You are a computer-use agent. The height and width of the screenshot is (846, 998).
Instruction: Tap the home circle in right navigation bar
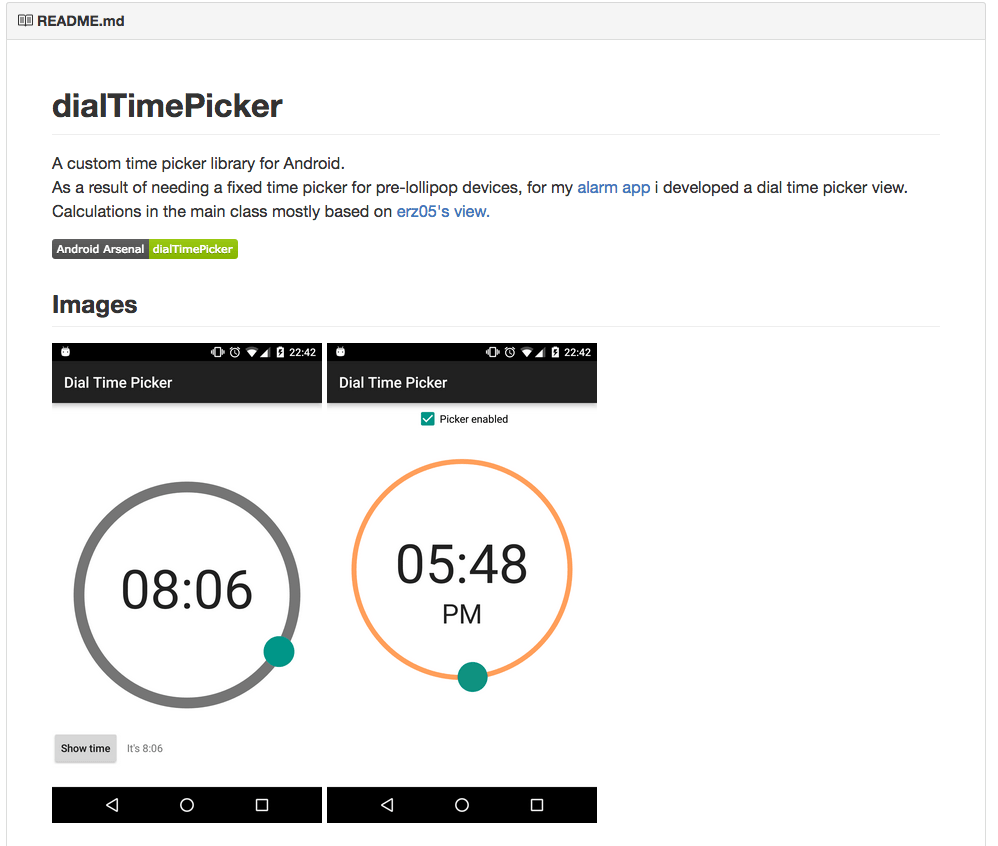tap(462, 805)
